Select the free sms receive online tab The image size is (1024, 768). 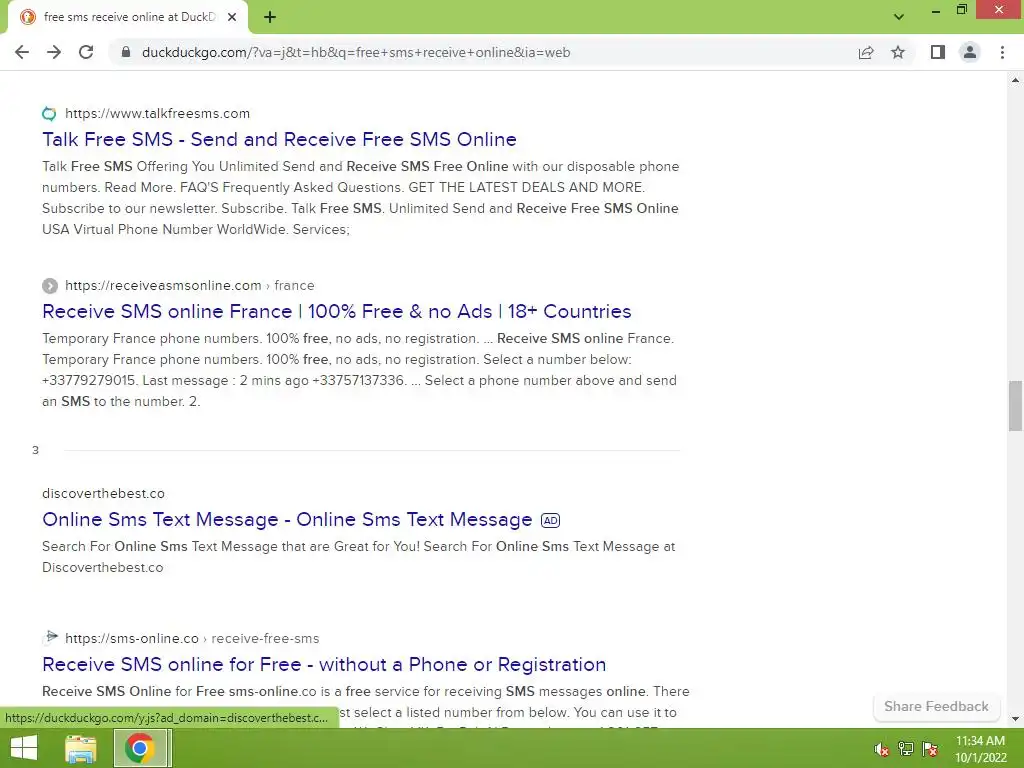[x=127, y=17]
